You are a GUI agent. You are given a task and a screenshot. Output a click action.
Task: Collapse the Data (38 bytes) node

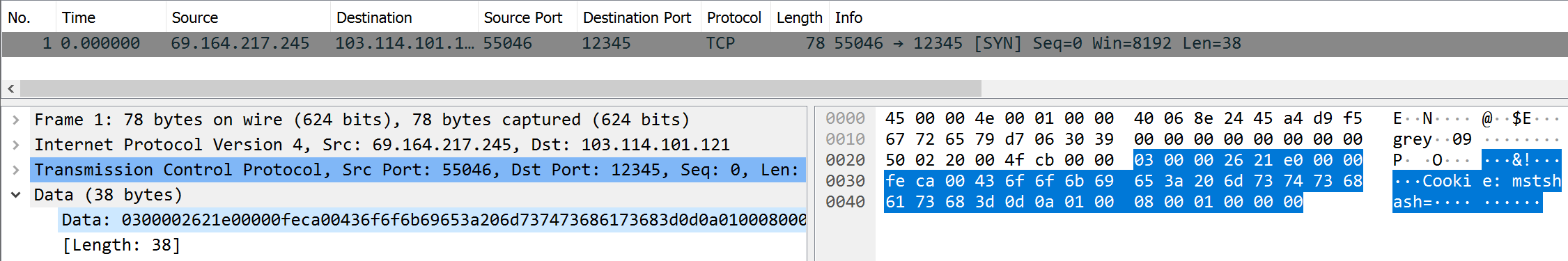pos(15,195)
